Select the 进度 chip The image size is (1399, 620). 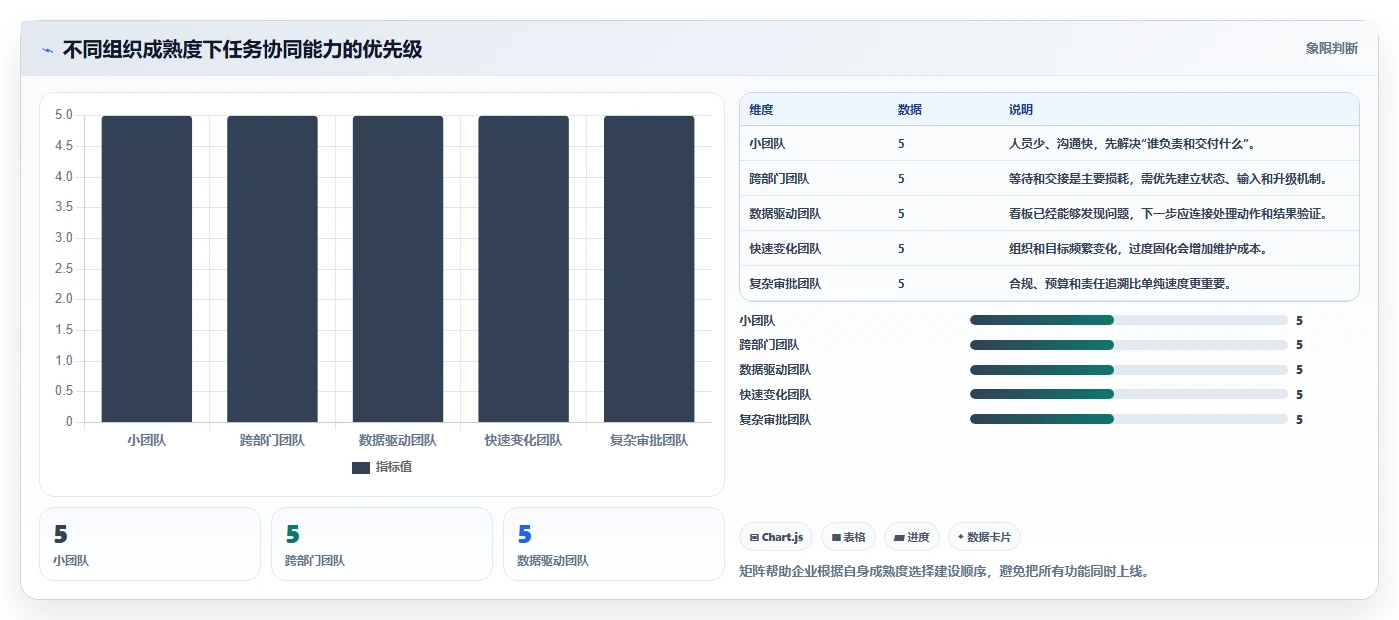(912, 537)
